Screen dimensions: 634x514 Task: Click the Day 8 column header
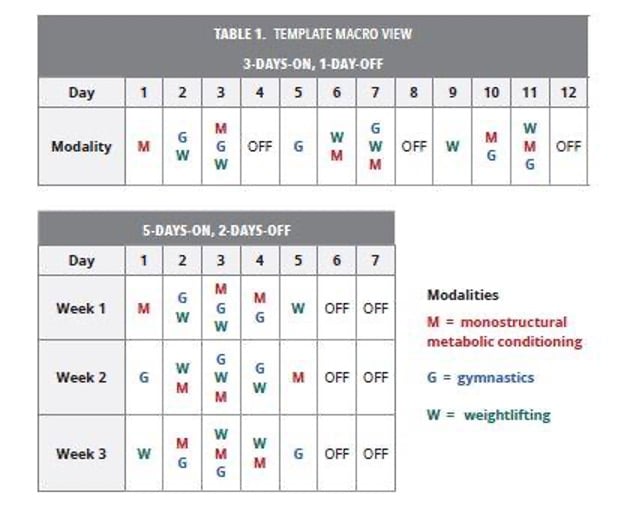[x=414, y=93]
